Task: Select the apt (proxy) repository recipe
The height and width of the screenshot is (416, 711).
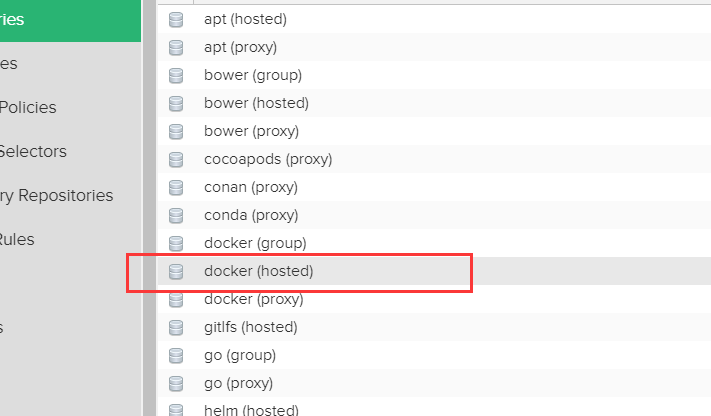Action: point(240,47)
